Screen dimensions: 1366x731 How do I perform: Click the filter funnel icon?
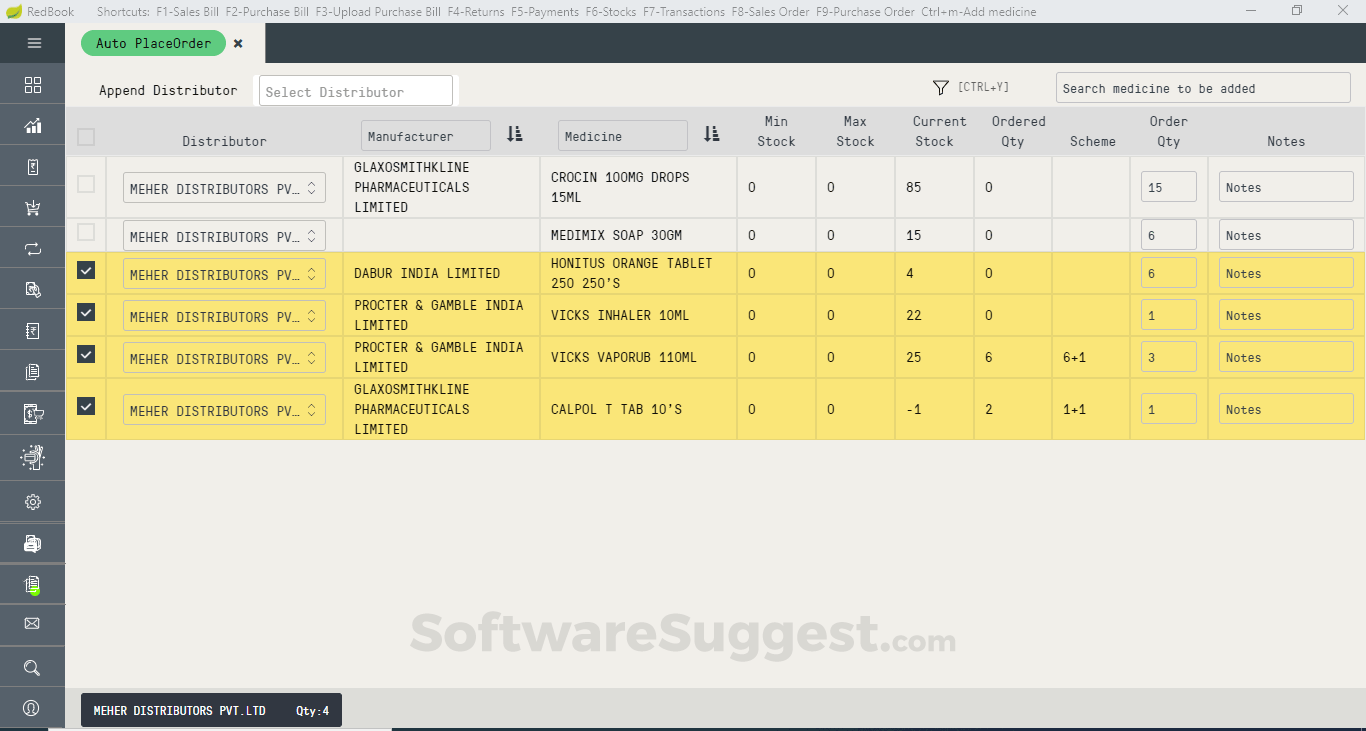[940, 88]
